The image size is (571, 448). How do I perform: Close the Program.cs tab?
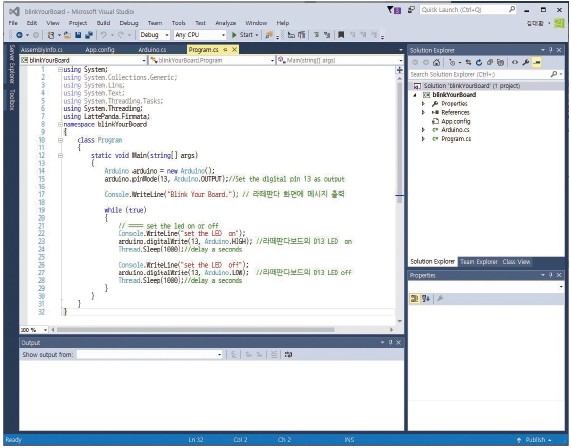(x=235, y=50)
